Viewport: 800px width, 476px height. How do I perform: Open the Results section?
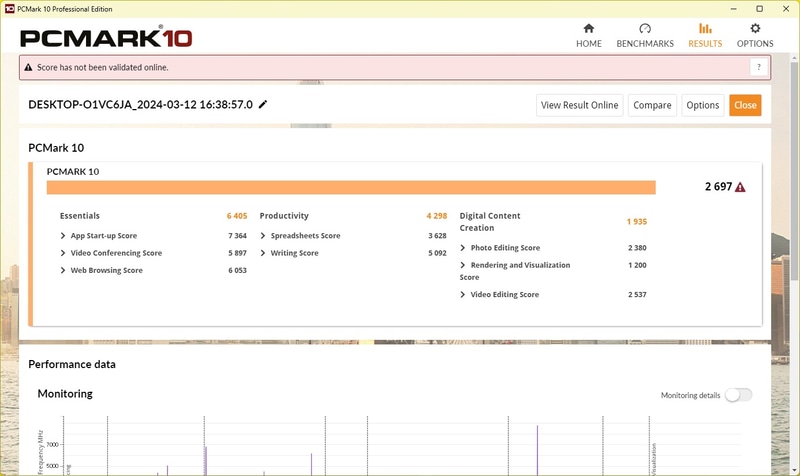(705, 36)
